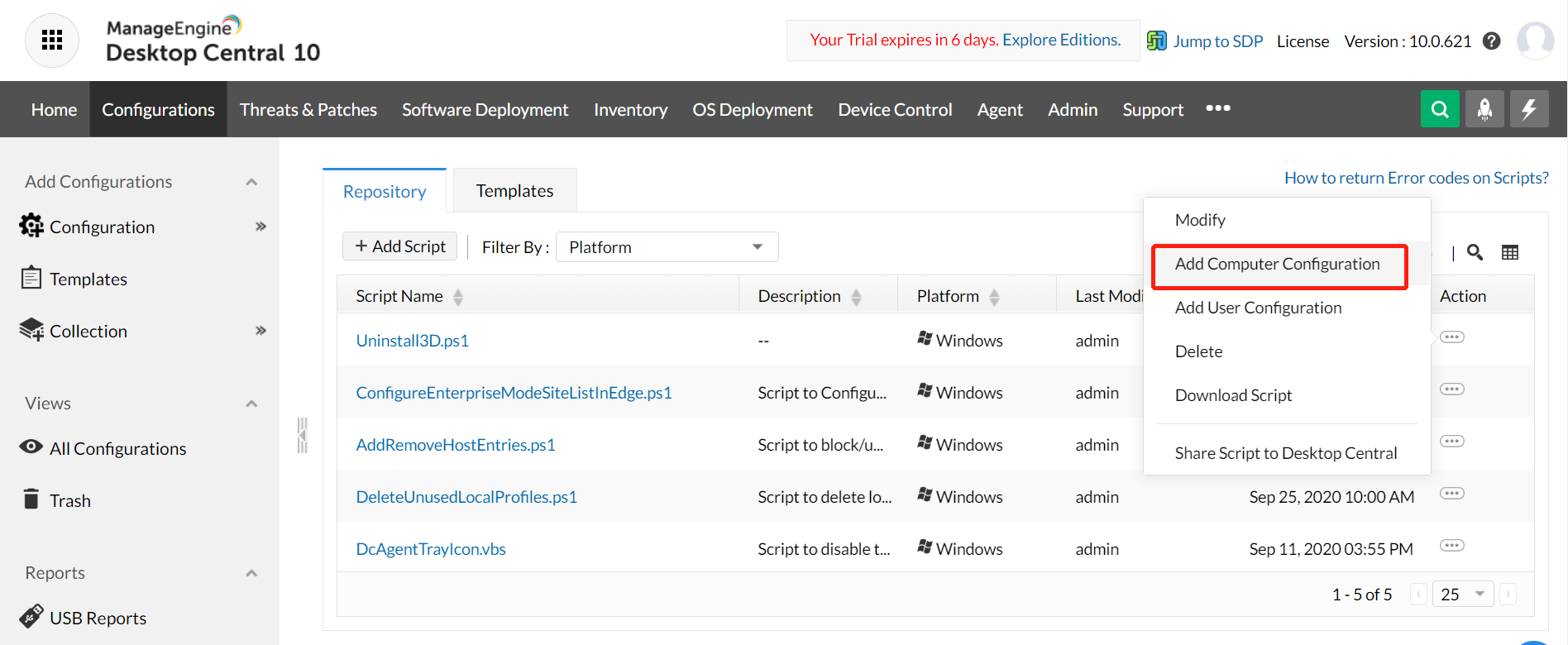Screen dimensions: 1568x645
Task: Click the Templates document icon in sidebar
Action: pyautogui.click(x=31, y=277)
